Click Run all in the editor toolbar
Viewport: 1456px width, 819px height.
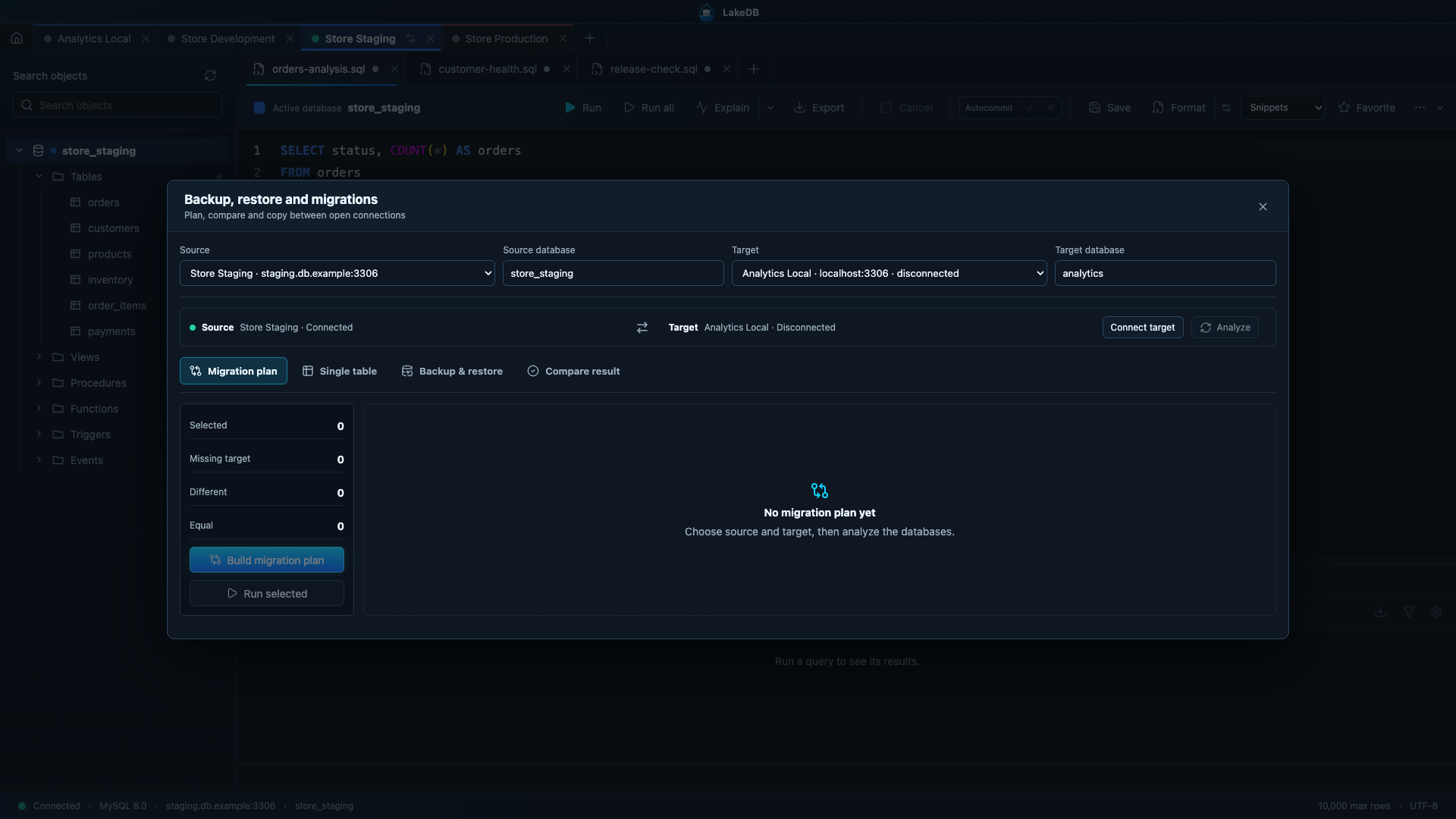point(649,108)
